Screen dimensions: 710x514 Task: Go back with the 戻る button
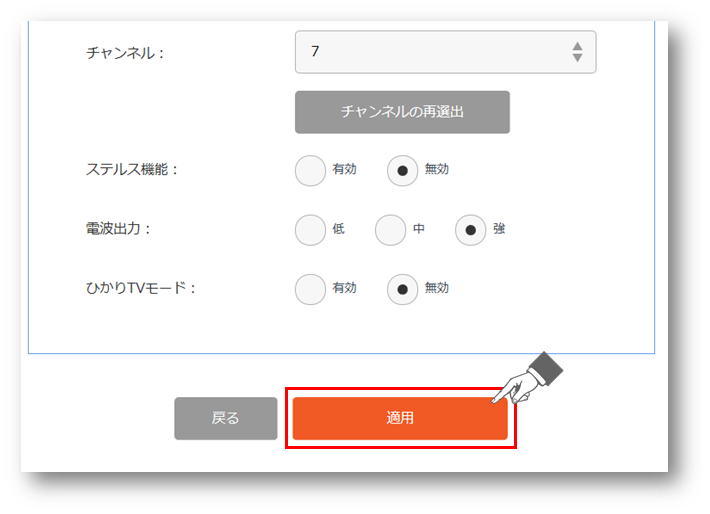(x=225, y=418)
